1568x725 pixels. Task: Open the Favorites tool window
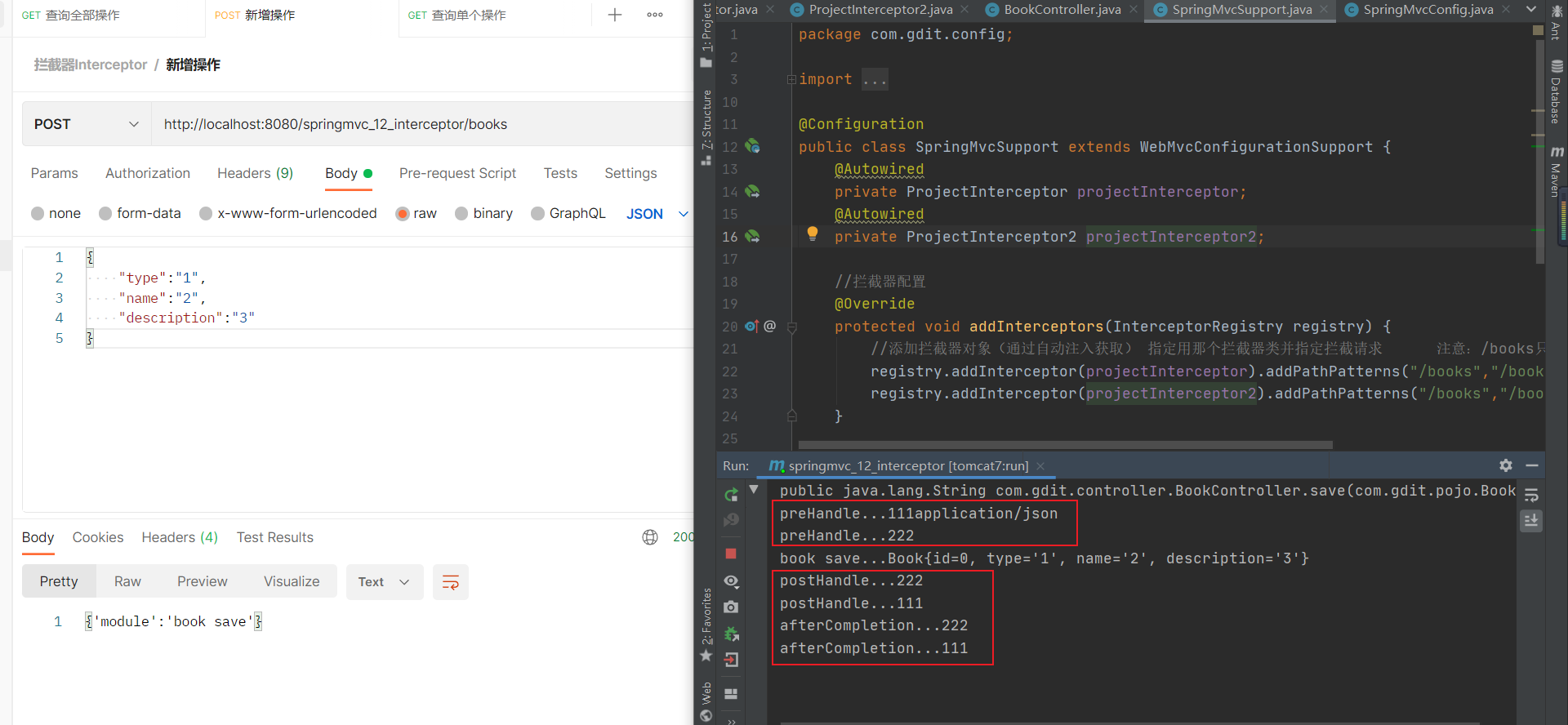(706, 625)
